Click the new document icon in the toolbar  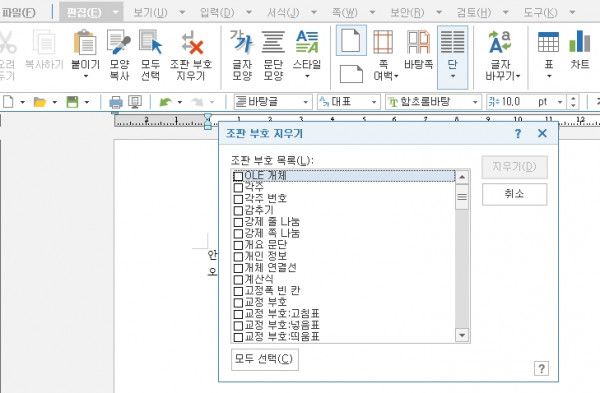point(8,102)
